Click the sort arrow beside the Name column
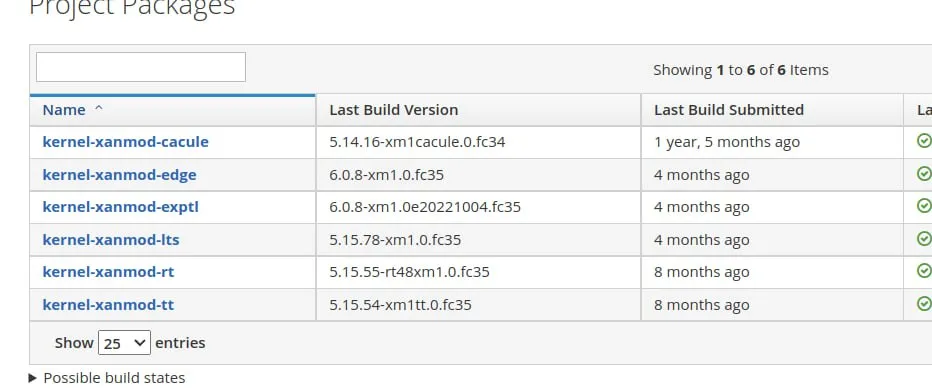The height and width of the screenshot is (389, 932). 99,109
